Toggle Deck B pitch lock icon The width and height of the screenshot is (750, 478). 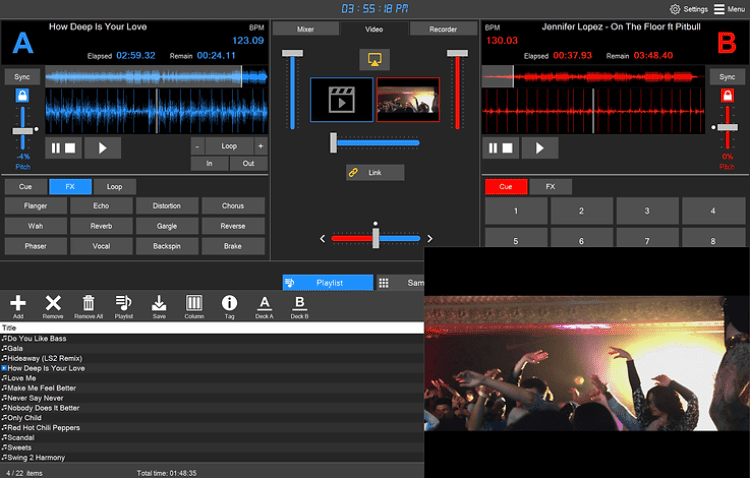[728, 97]
